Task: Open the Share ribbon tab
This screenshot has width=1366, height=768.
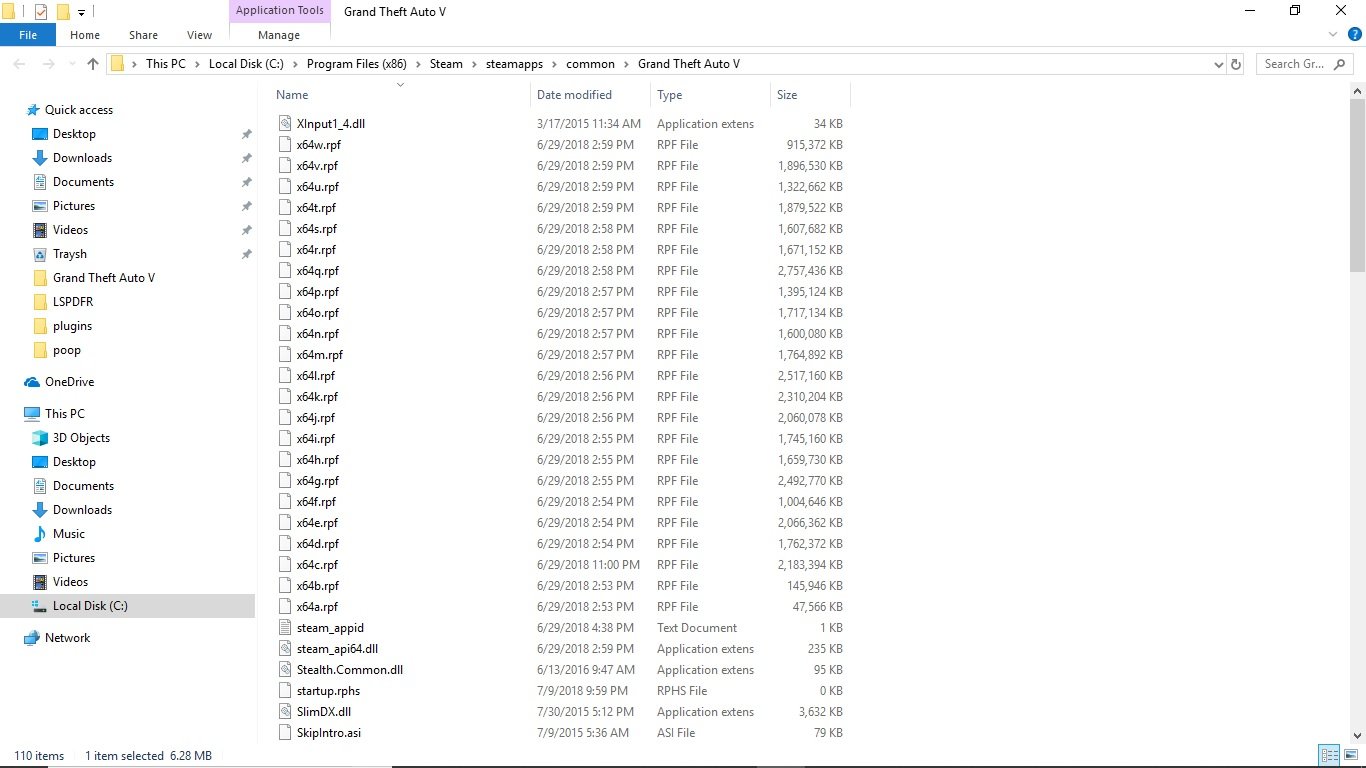Action: pyautogui.click(x=143, y=35)
